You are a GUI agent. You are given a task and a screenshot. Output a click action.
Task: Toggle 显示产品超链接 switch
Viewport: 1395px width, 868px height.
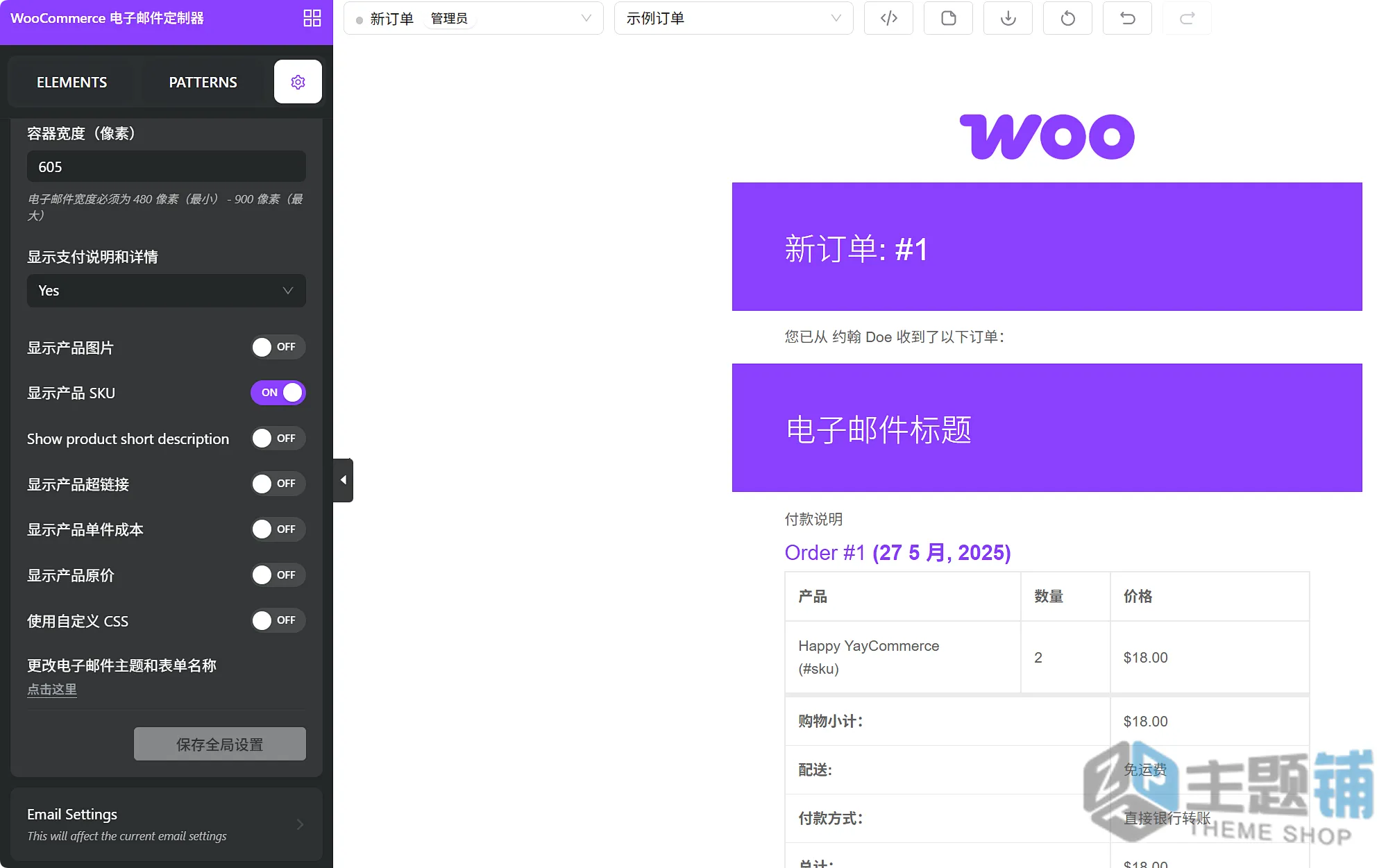(278, 484)
